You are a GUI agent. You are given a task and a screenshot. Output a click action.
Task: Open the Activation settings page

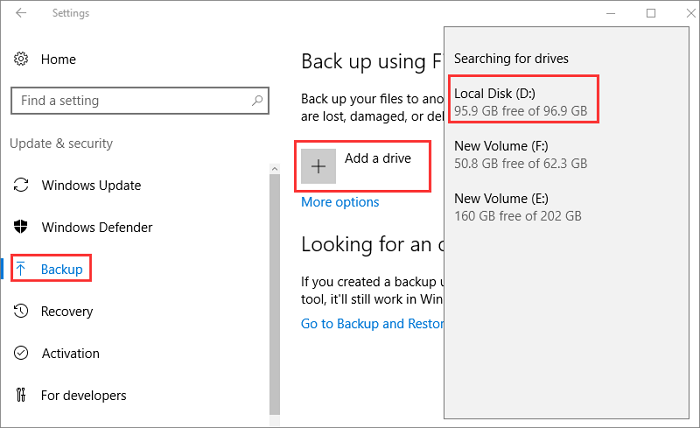tap(70, 354)
